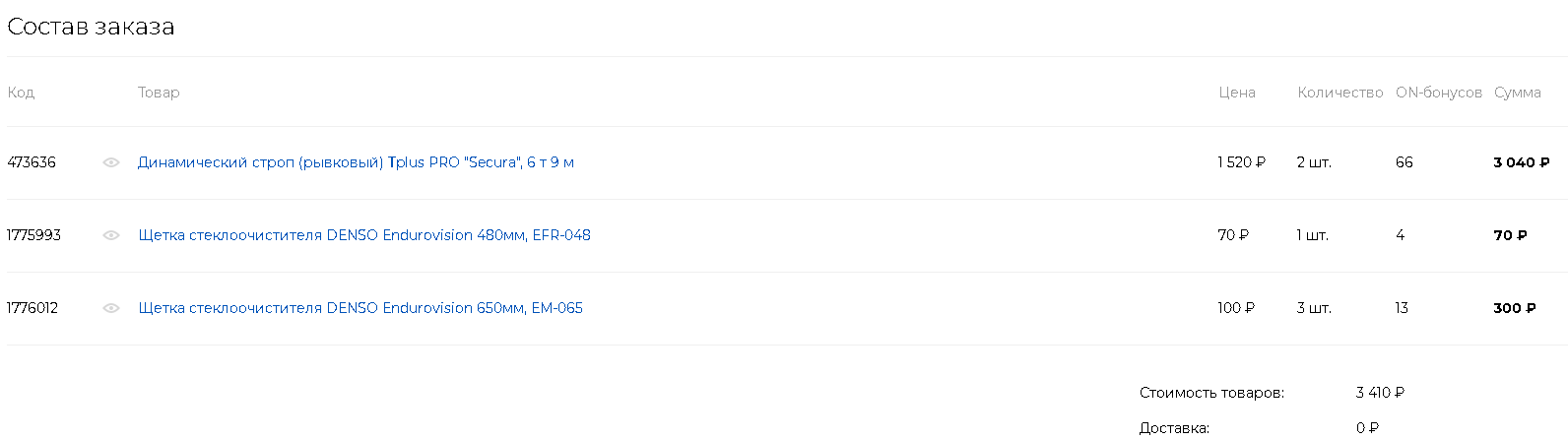Image resolution: width=1568 pixels, height=440 pixels.
Task: Click the Сумма column header
Action: click(1518, 93)
